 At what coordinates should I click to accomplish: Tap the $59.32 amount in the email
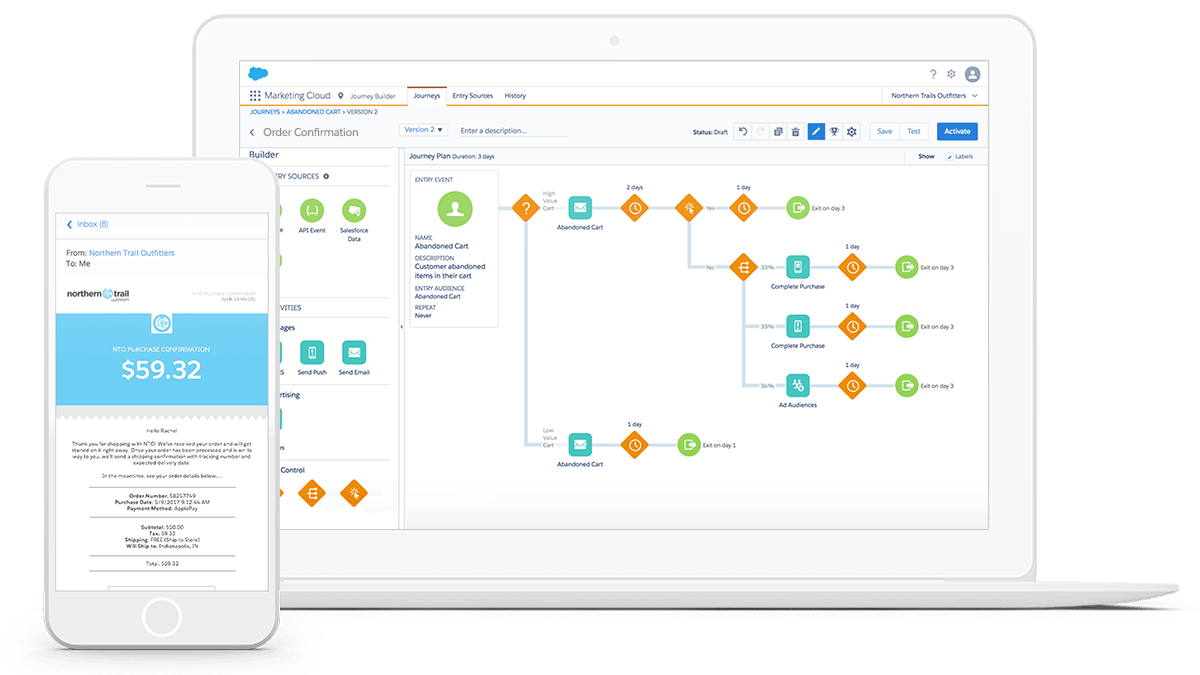click(161, 370)
